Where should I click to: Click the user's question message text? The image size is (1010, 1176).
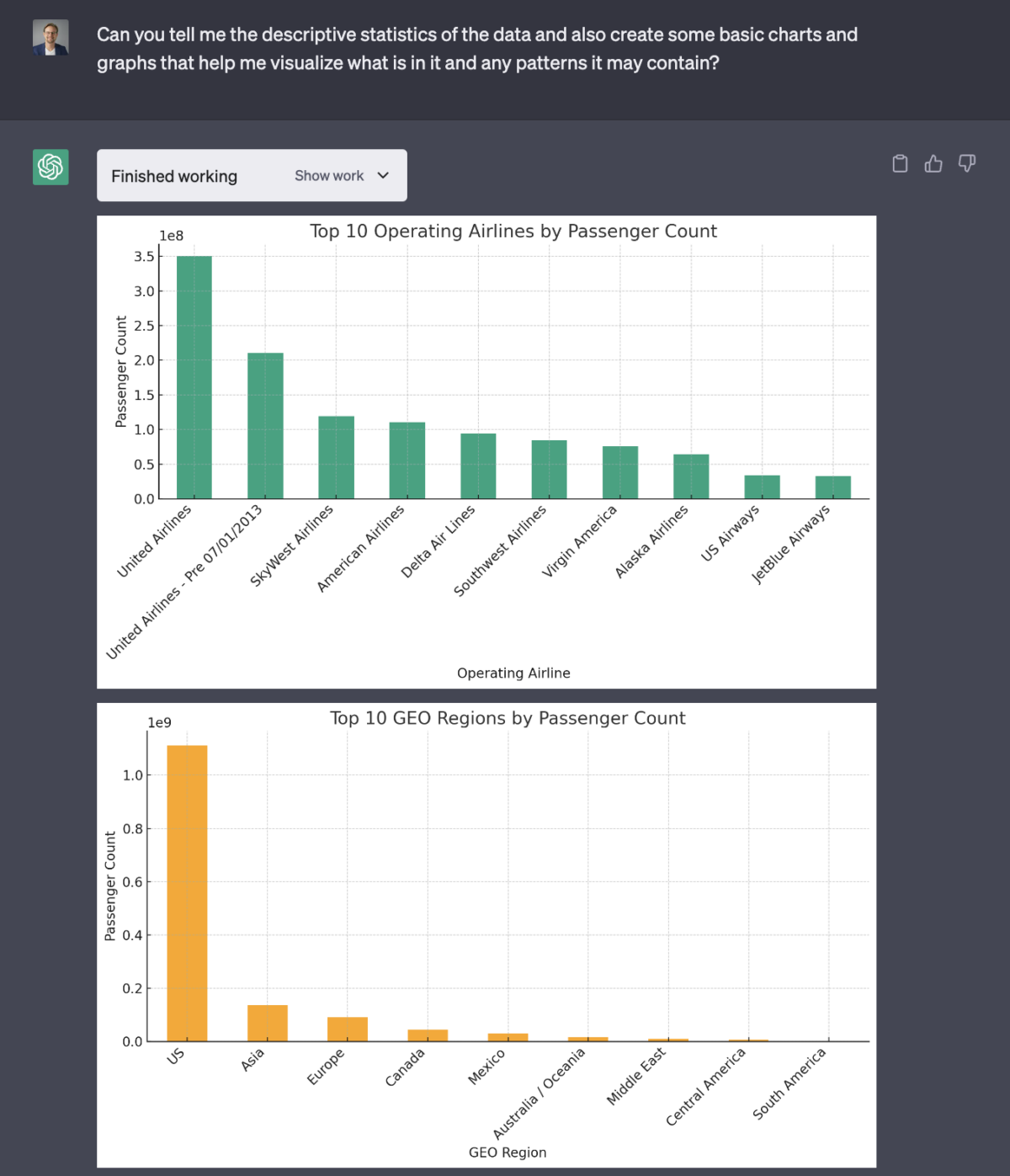click(x=476, y=48)
